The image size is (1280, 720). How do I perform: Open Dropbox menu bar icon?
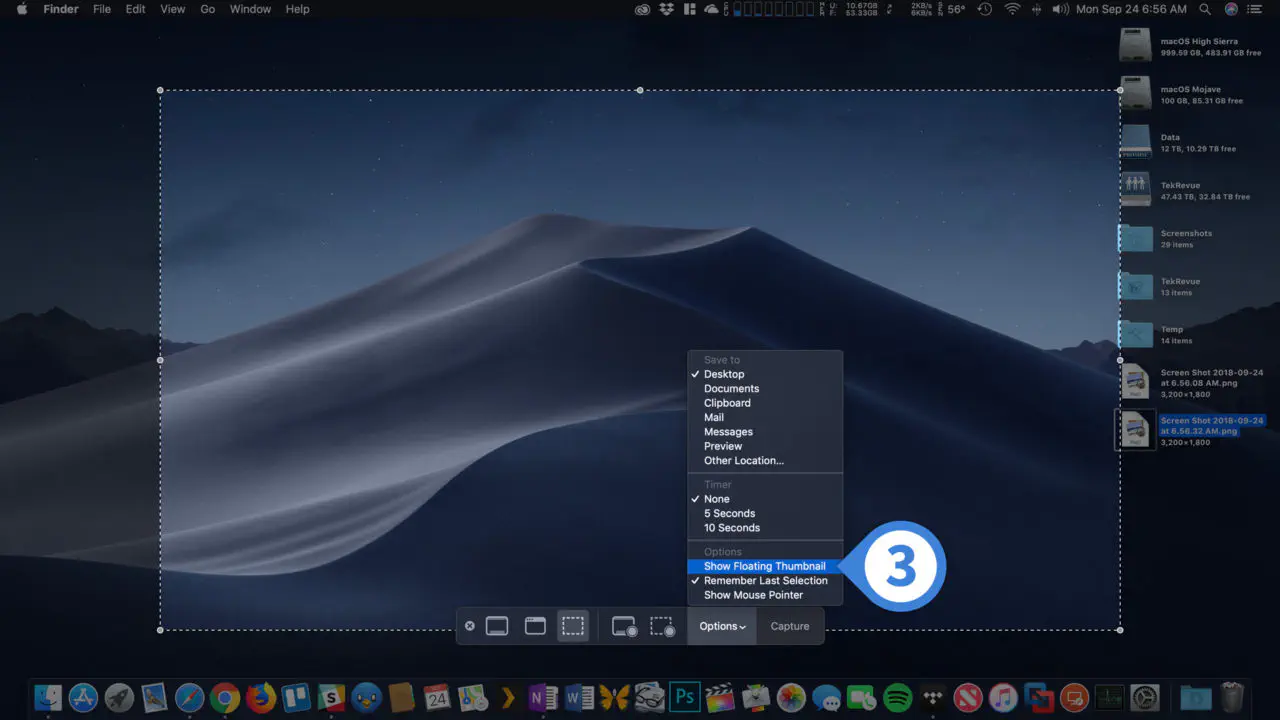click(x=667, y=9)
